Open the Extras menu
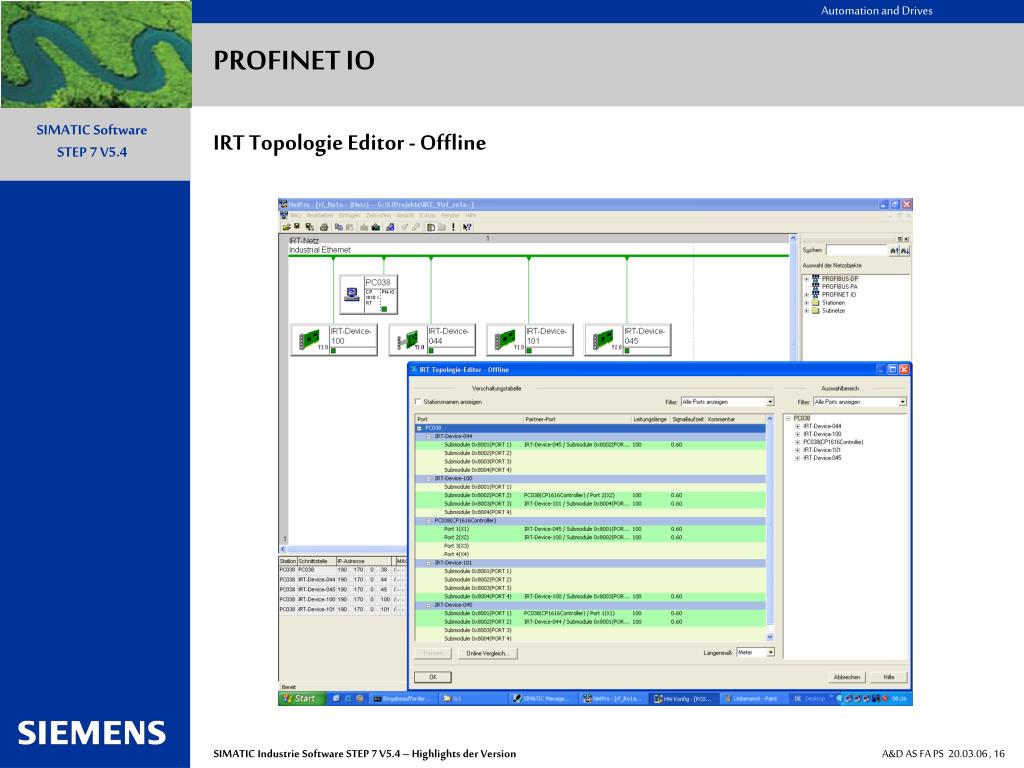Screen dimensions: 1024x768 coord(428,216)
